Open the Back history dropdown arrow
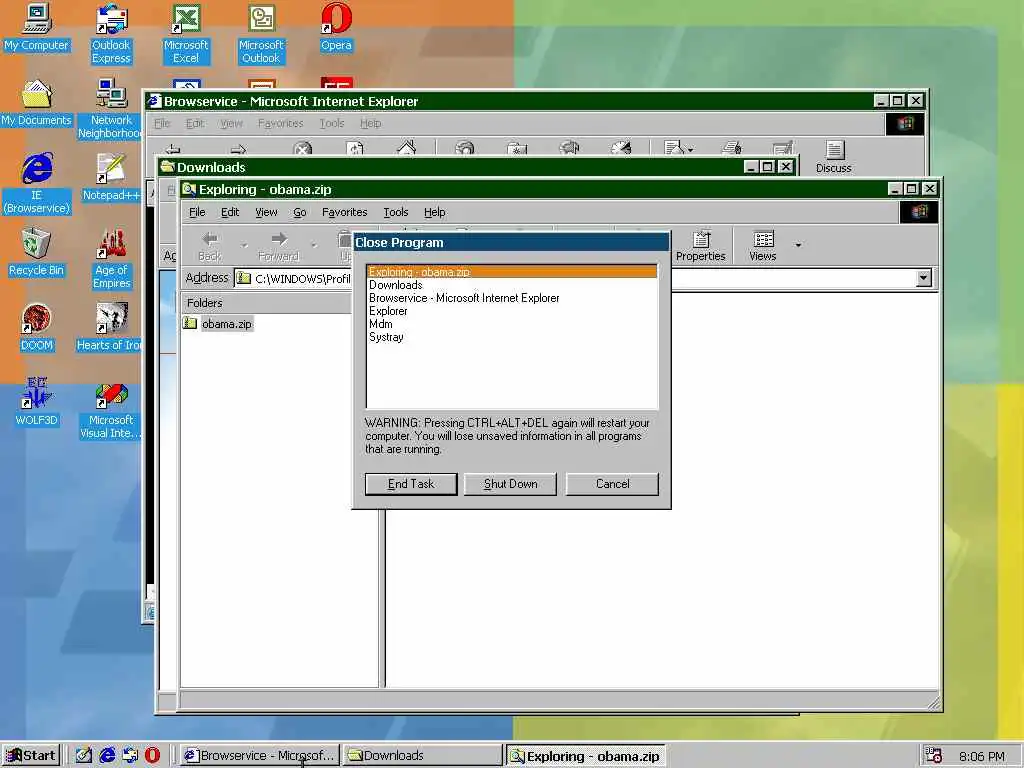The height and width of the screenshot is (768, 1024). point(244,246)
